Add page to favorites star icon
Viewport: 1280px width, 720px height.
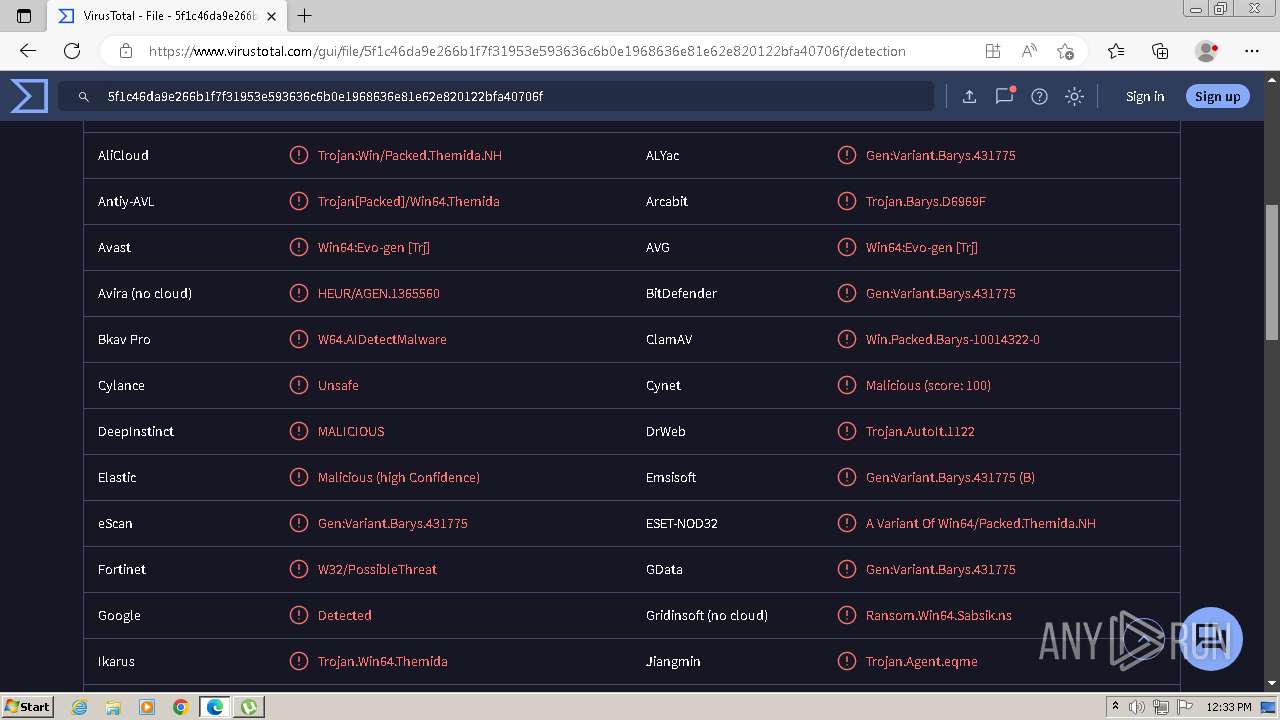tap(1065, 51)
